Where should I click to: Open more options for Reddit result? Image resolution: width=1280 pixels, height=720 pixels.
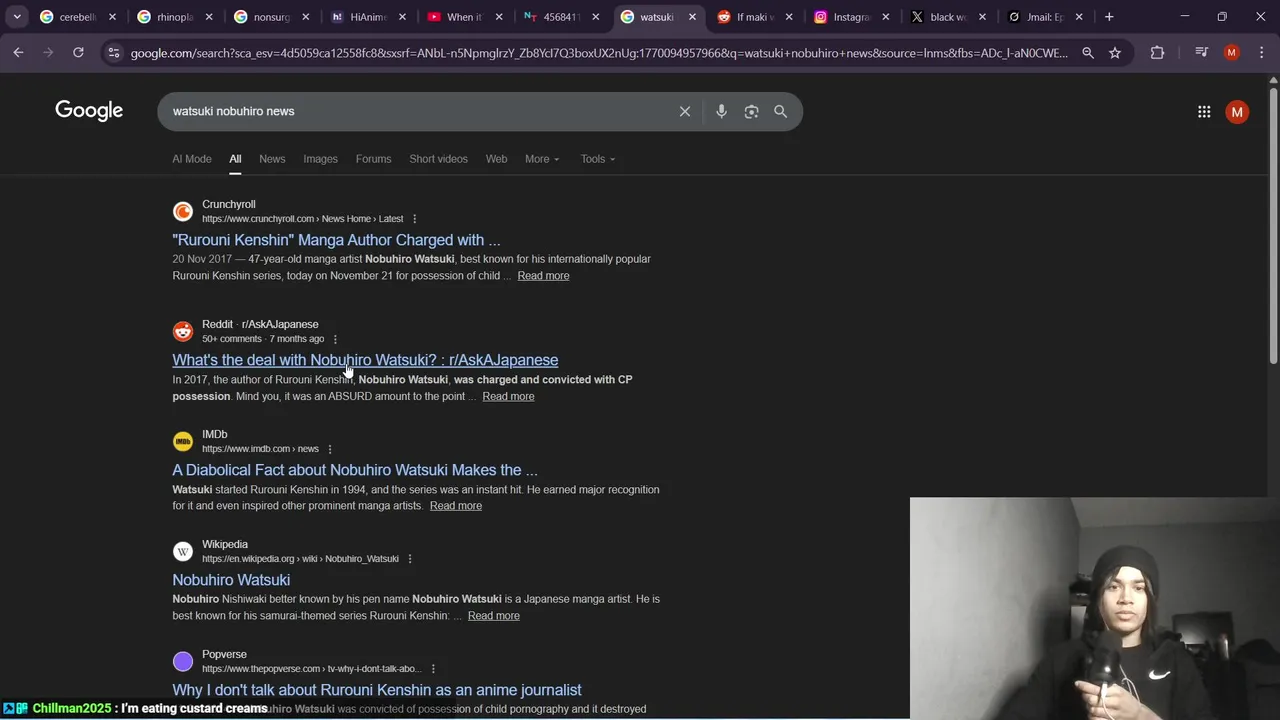[335, 339]
